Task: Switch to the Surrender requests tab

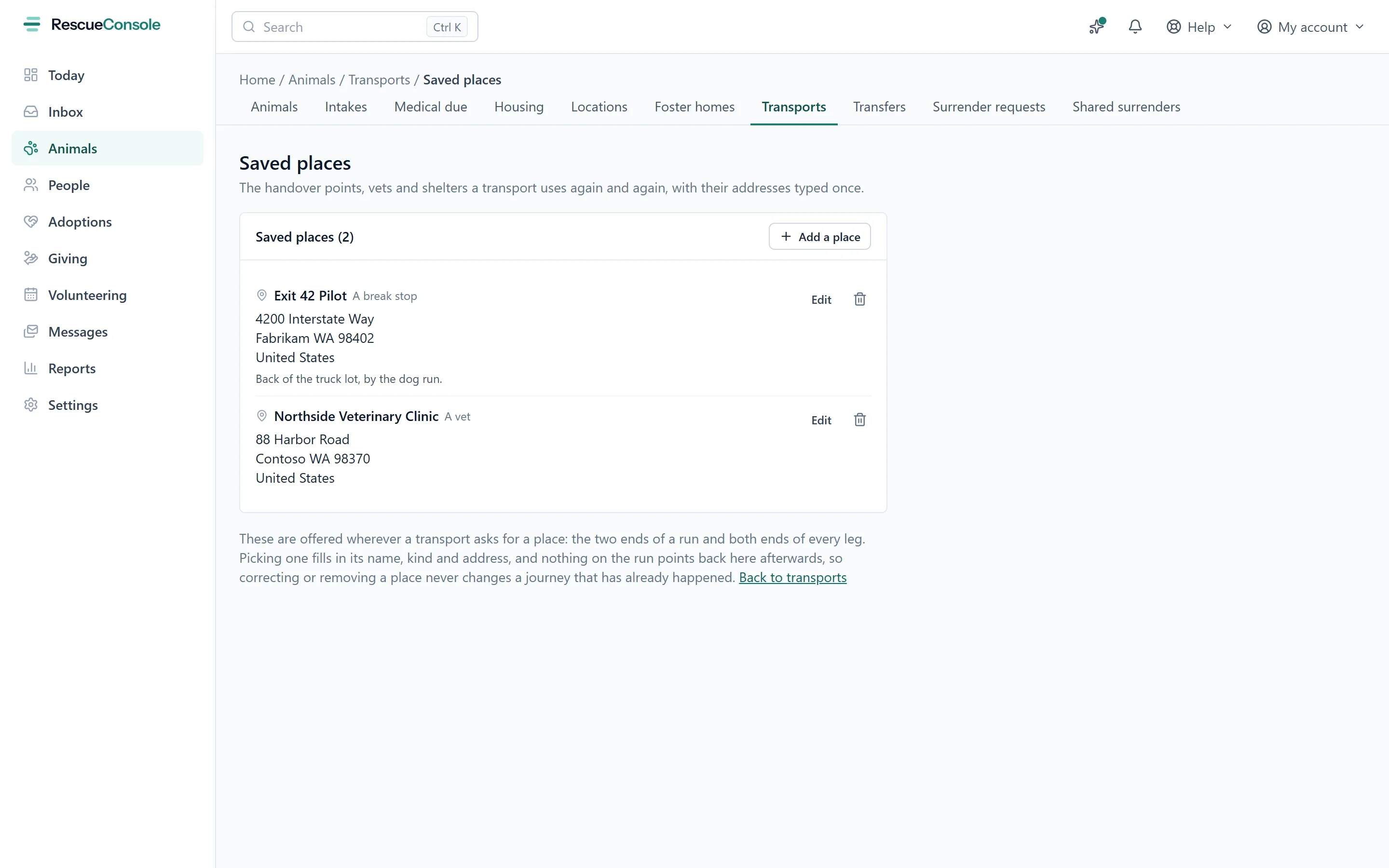Action: pos(988,107)
